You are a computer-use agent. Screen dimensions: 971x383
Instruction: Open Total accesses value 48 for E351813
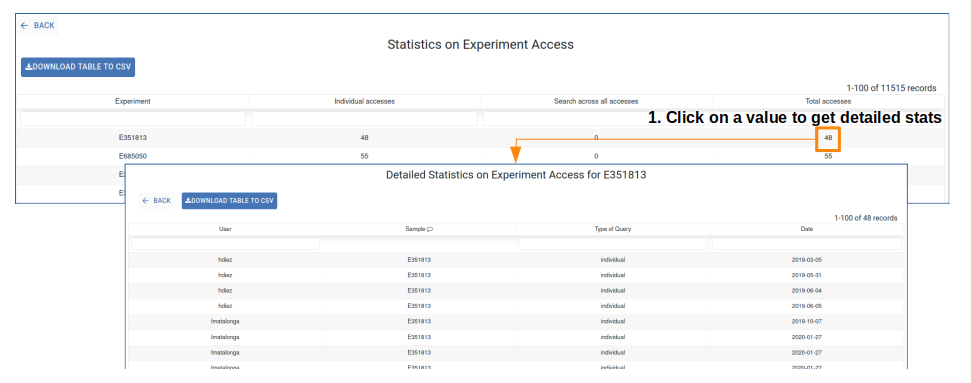[828, 138]
